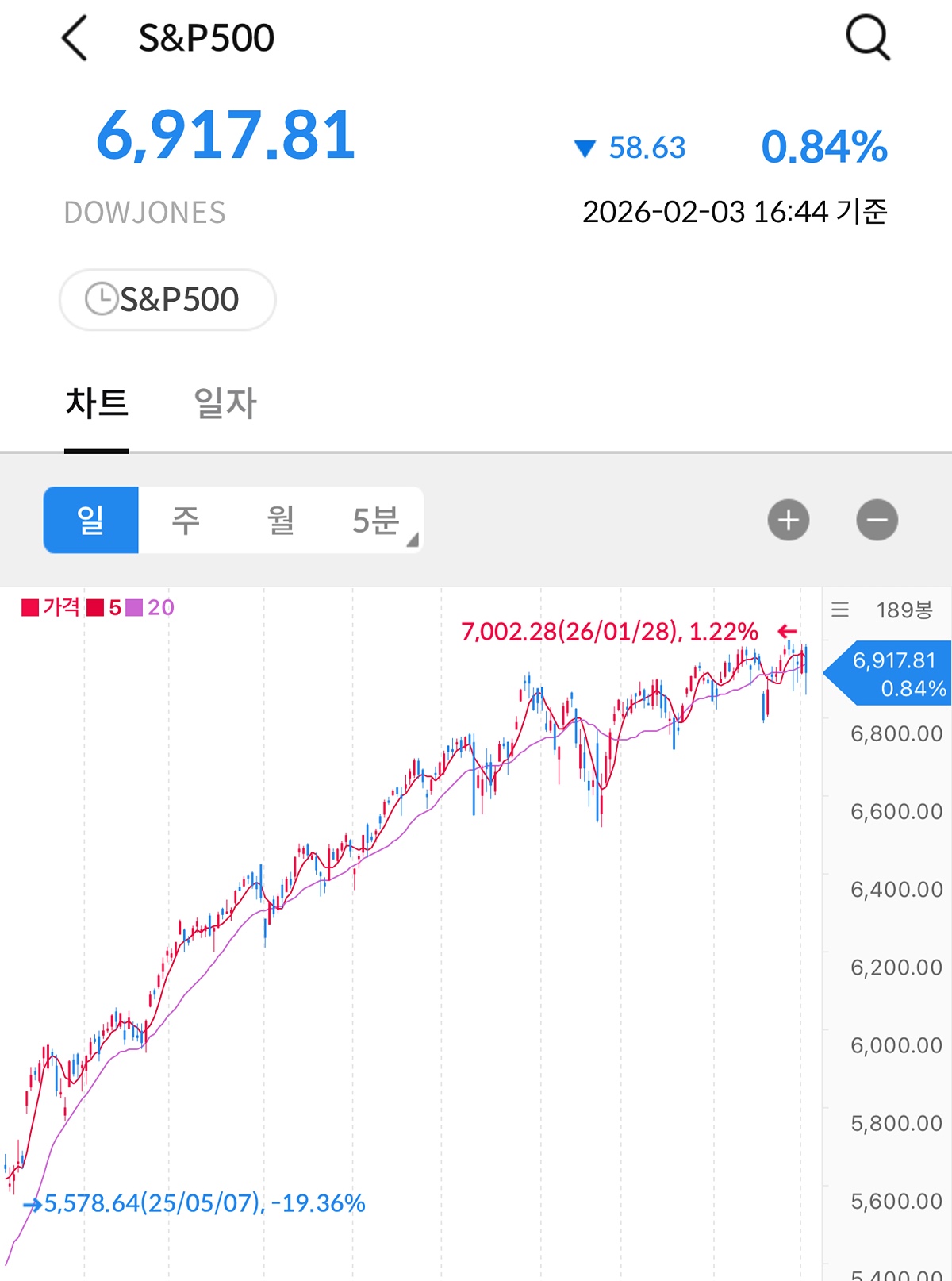Open the 차트 tab
The image size is (952, 1281).
click(97, 403)
